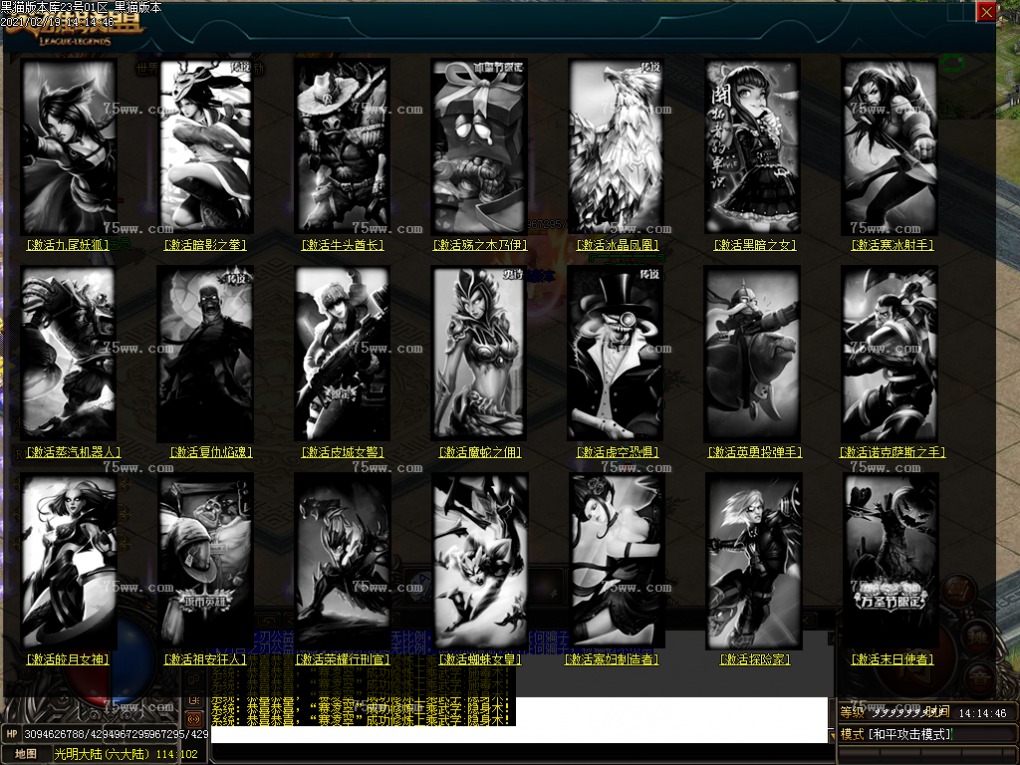Select the 寒冰射手 archer portrait card
1020x765 pixels.
pyautogui.click(x=890, y=147)
